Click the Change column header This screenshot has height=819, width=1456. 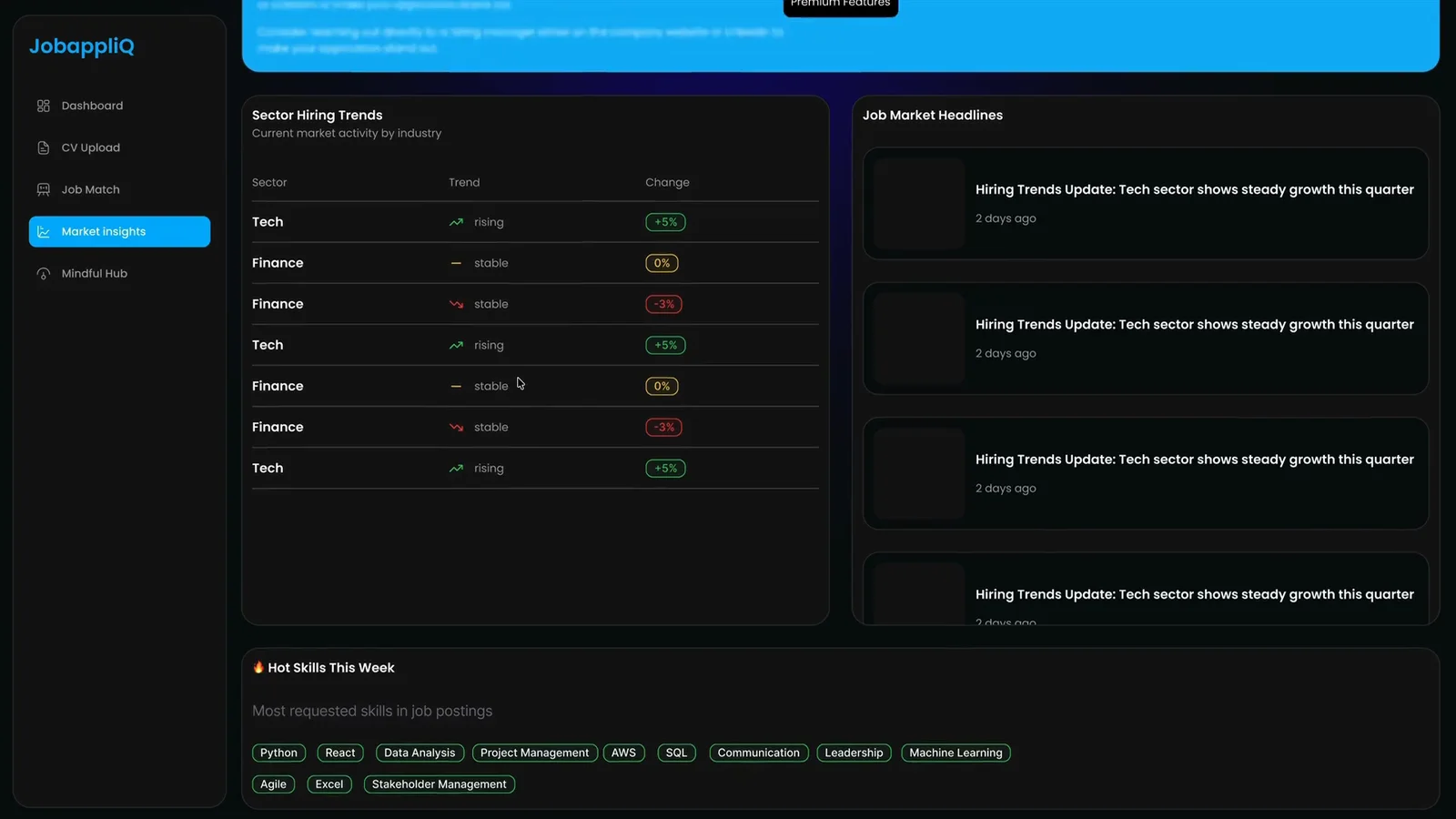tap(667, 182)
